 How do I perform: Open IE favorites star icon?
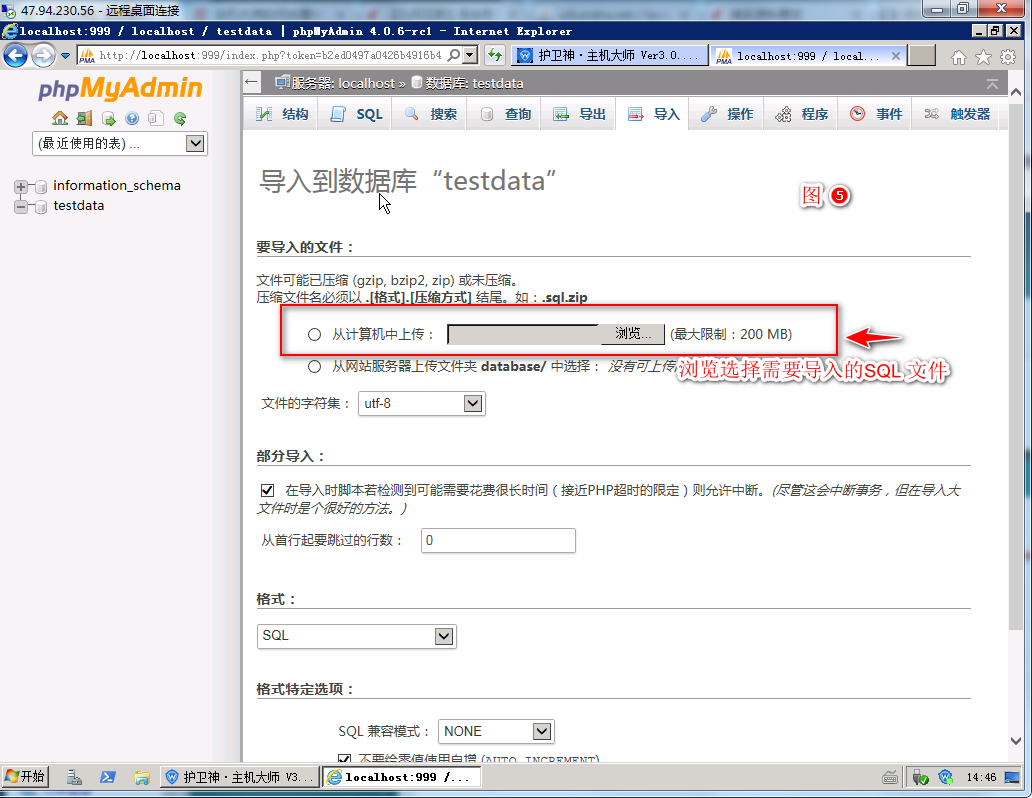click(x=983, y=57)
